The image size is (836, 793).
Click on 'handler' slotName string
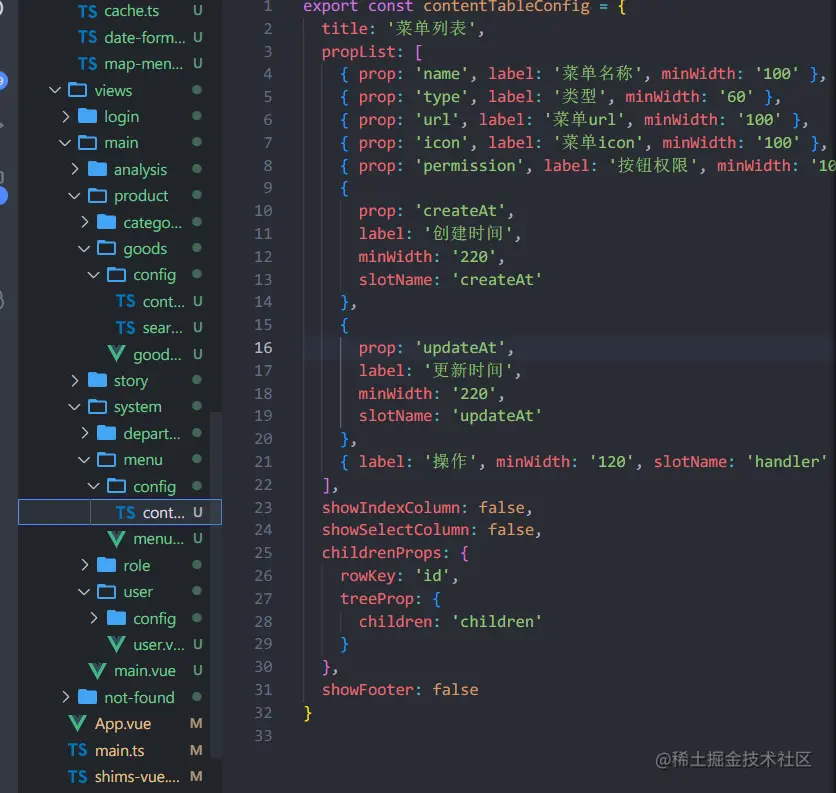(787, 461)
